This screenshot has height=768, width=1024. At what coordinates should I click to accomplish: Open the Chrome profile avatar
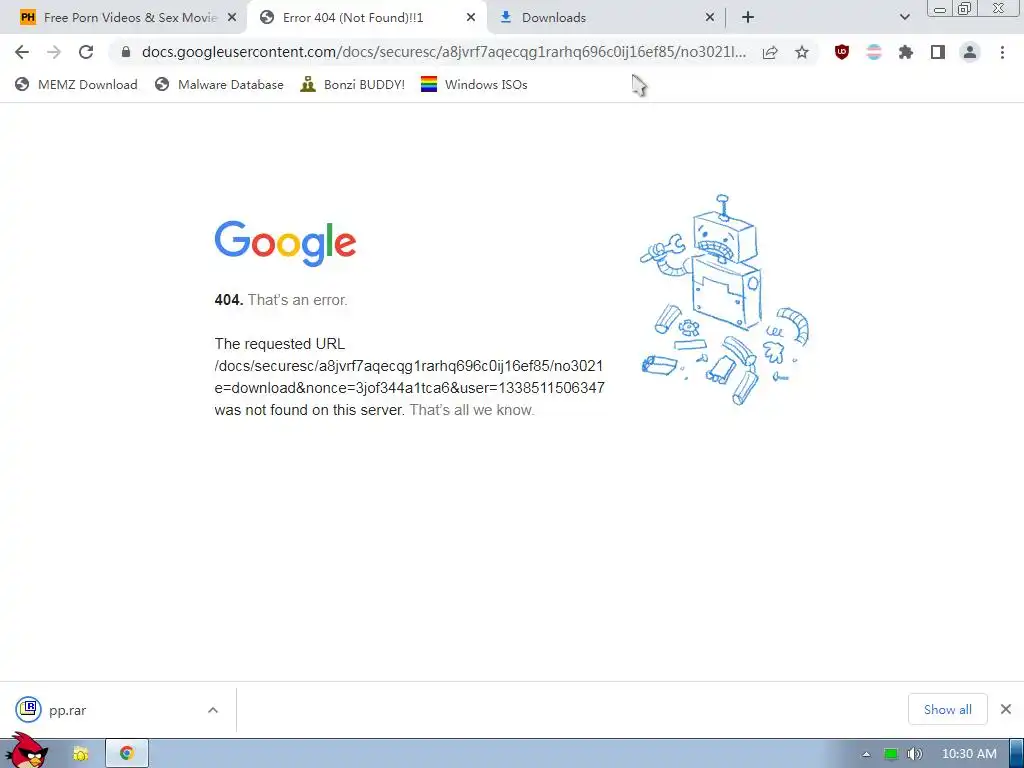click(970, 52)
